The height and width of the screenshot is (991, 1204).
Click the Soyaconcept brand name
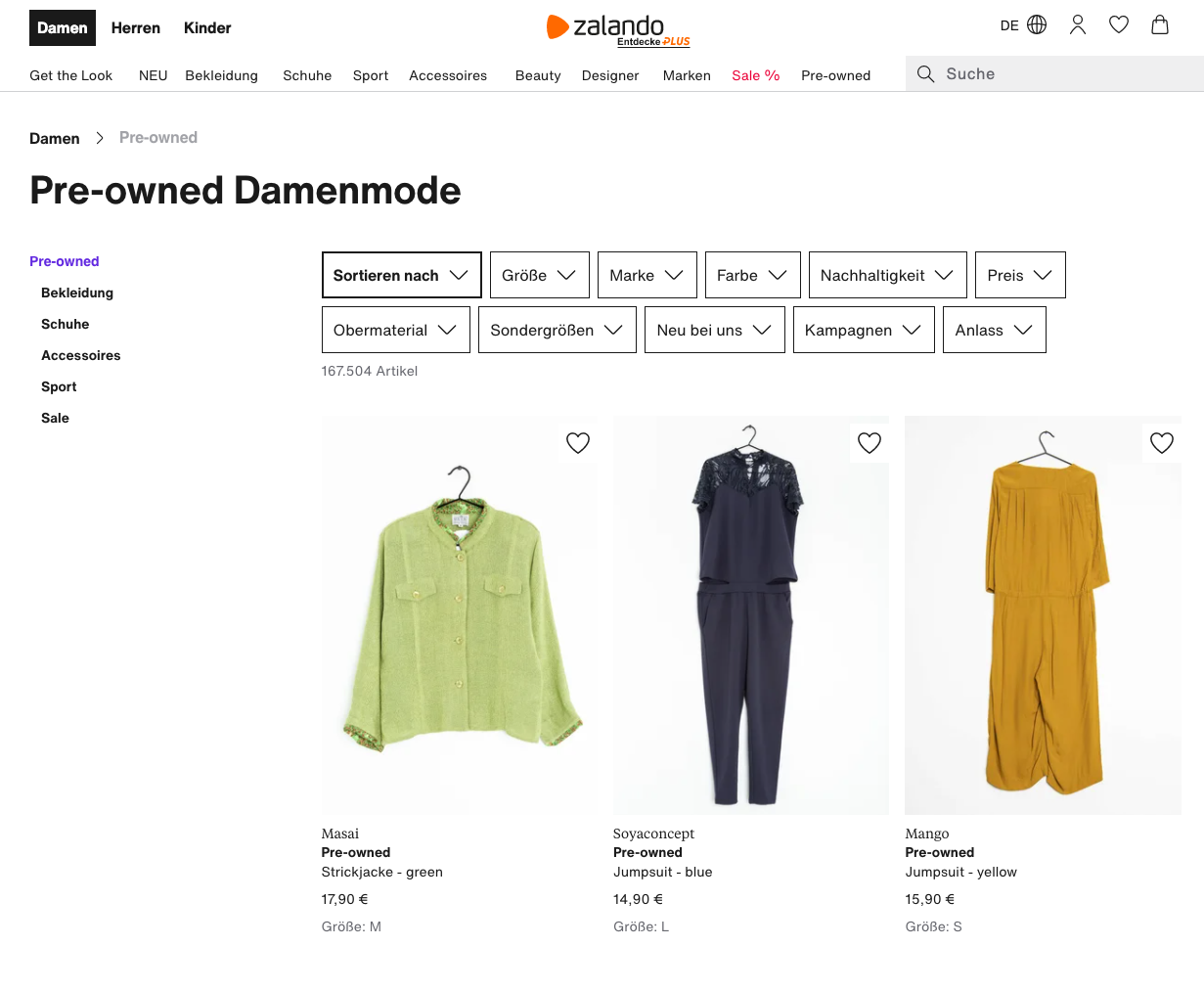tap(654, 833)
